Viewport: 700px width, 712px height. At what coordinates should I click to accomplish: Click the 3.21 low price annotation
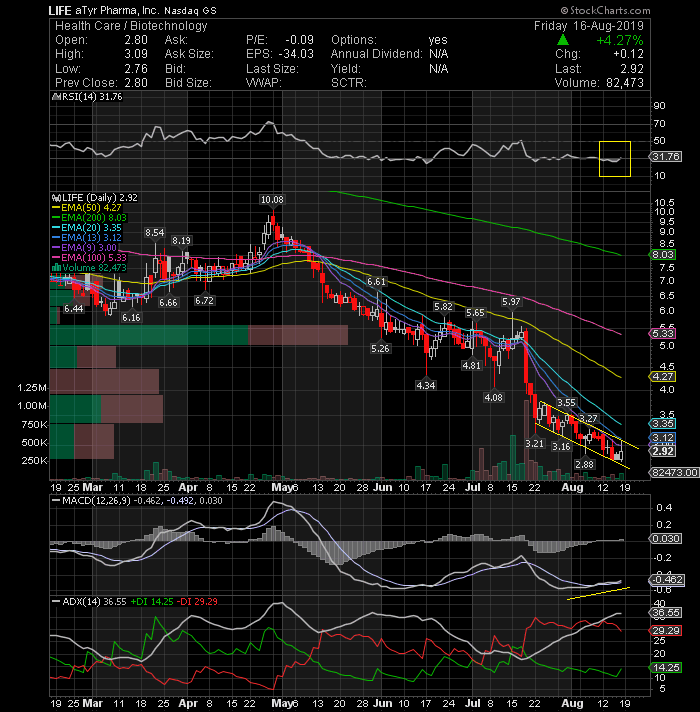pyautogui.click(x=534, y=443)
